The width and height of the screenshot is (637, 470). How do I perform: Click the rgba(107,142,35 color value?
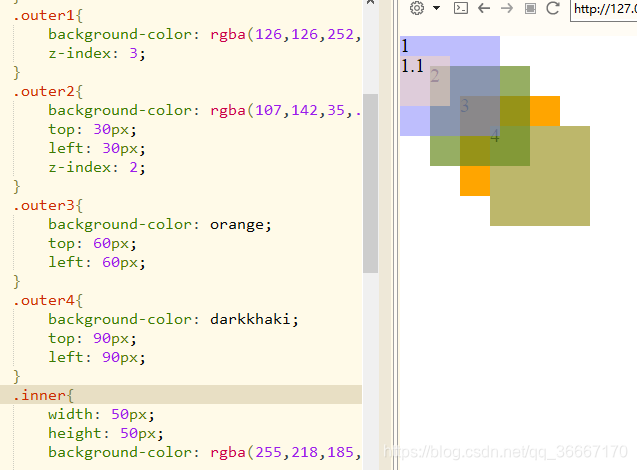coord(286,110)
